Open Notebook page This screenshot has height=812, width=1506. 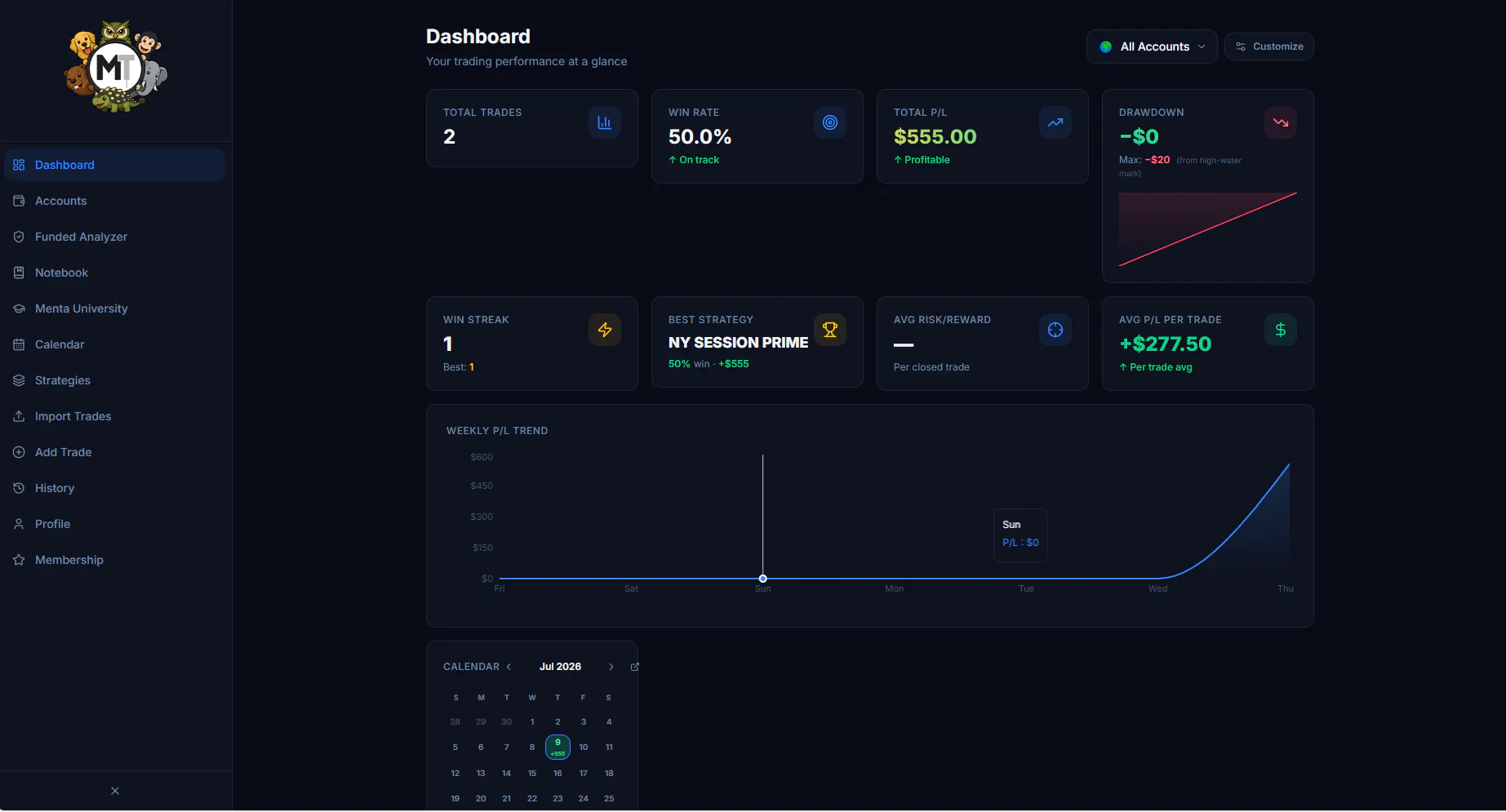coord(114,273)
